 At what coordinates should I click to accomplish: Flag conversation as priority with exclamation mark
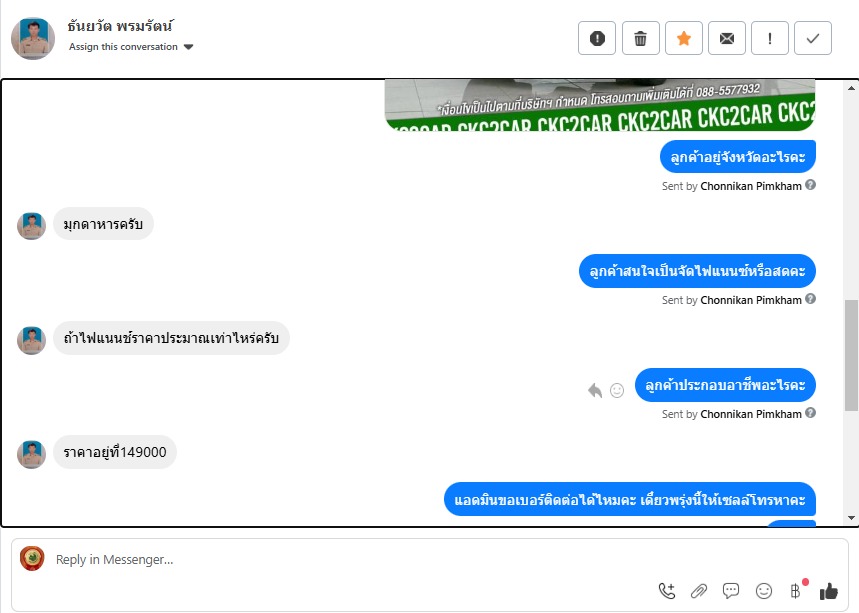click(x=770, y=38)
